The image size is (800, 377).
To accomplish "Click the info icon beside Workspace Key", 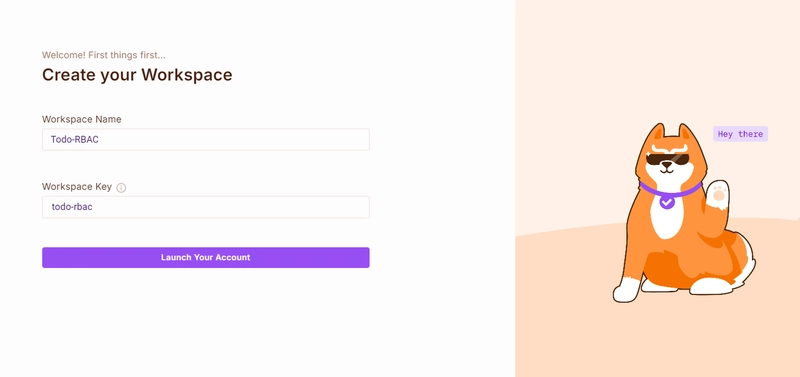I will click(x=121, y=188).
